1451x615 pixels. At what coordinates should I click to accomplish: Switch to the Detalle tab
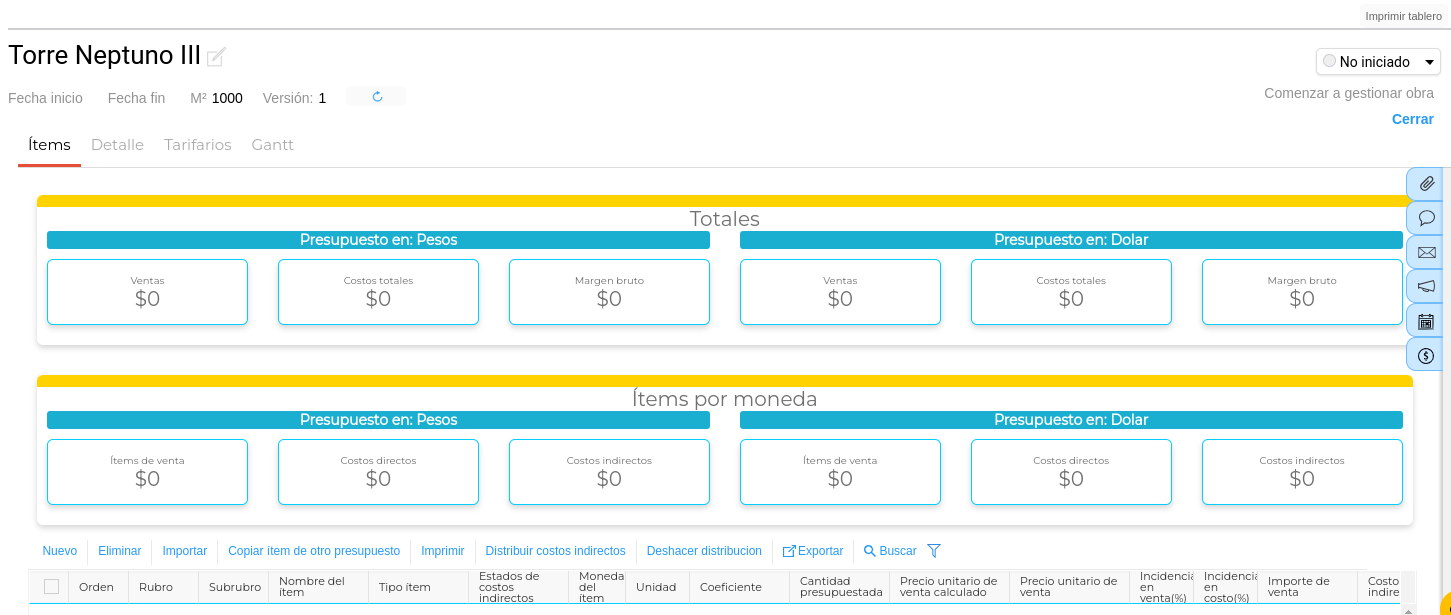pyautogui.click(x=117, y=145)
